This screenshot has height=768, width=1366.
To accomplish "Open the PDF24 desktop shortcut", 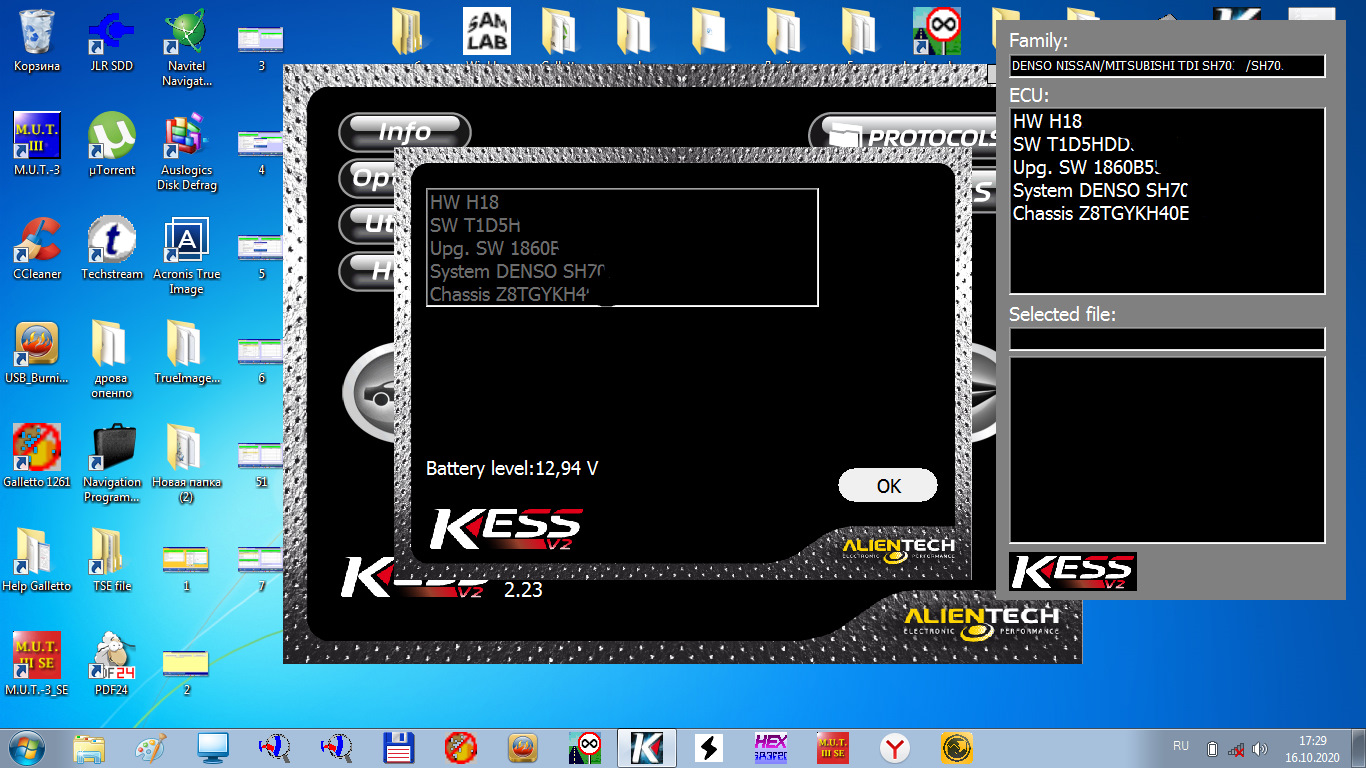I will 112,665.
